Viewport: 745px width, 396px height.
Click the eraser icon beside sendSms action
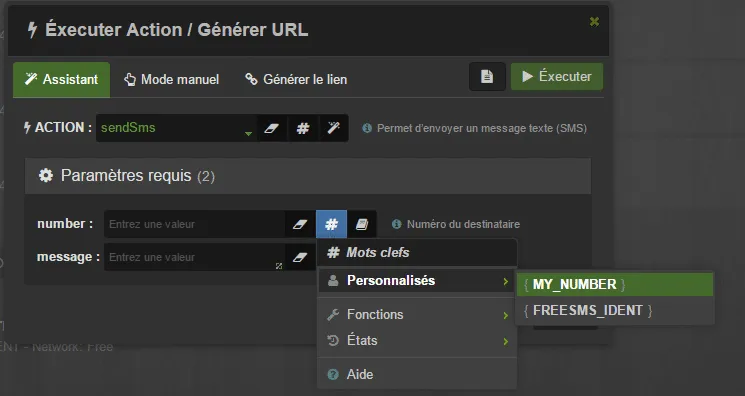(x=272, y=128)
